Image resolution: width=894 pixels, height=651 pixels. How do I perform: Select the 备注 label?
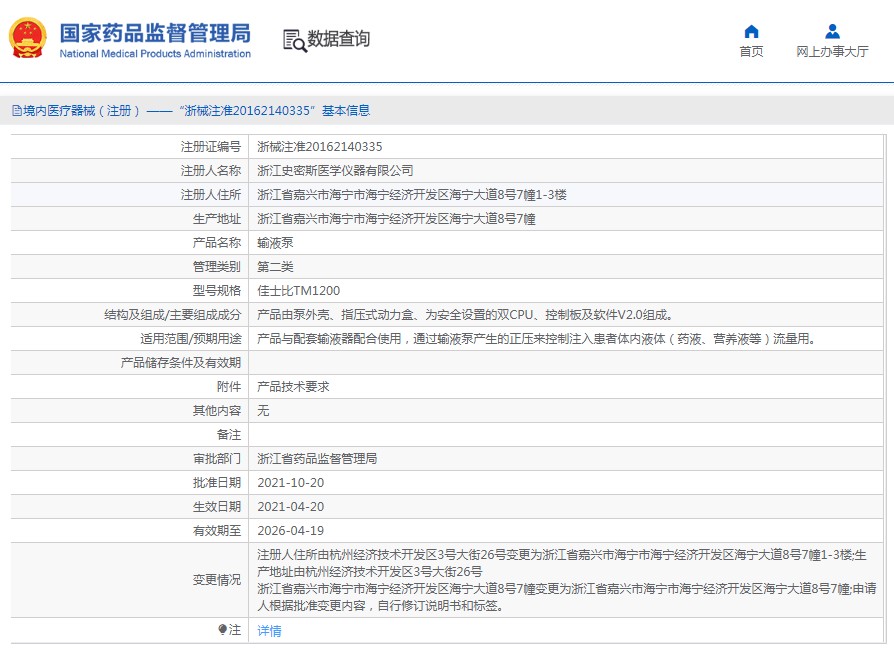229,434
